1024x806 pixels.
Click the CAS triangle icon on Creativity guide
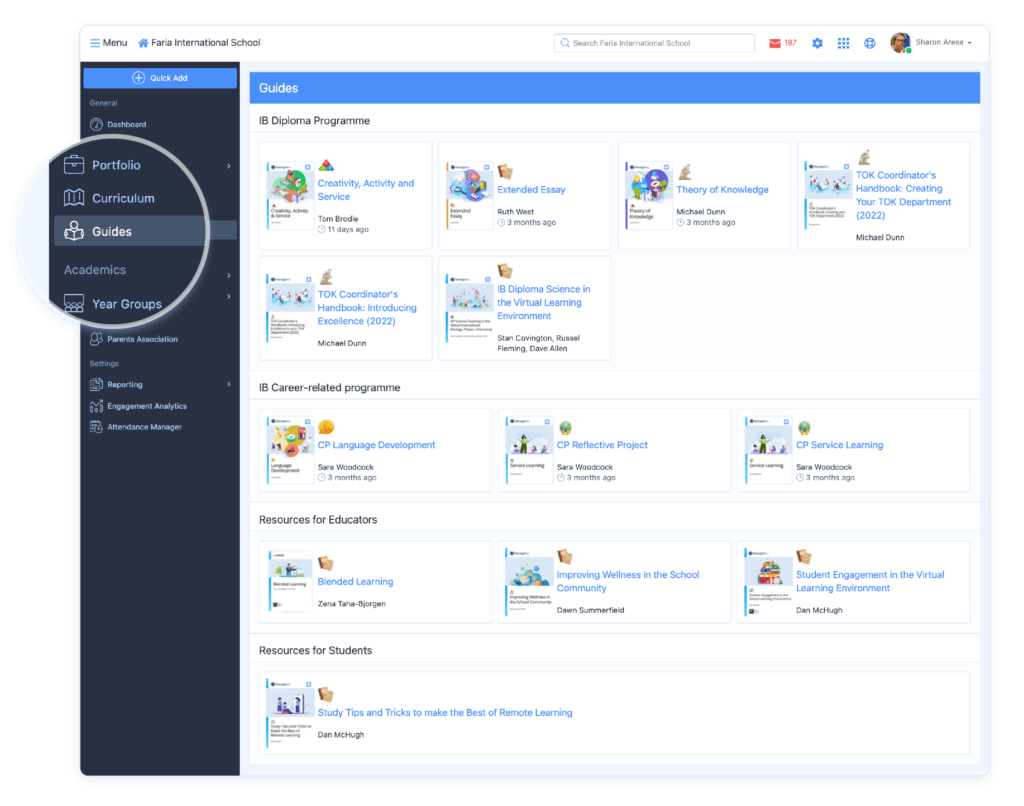[x=326, y=166]
